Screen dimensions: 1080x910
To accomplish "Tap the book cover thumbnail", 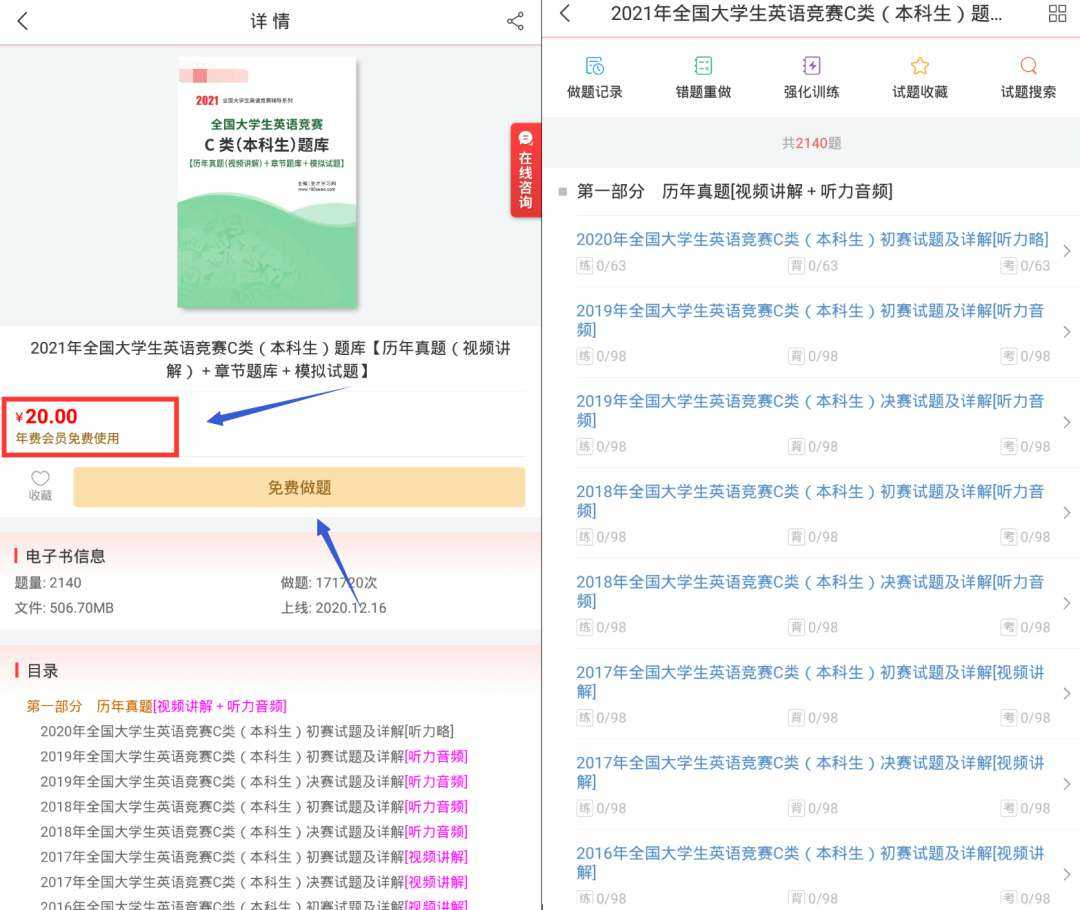I will [x=267, y=182].
